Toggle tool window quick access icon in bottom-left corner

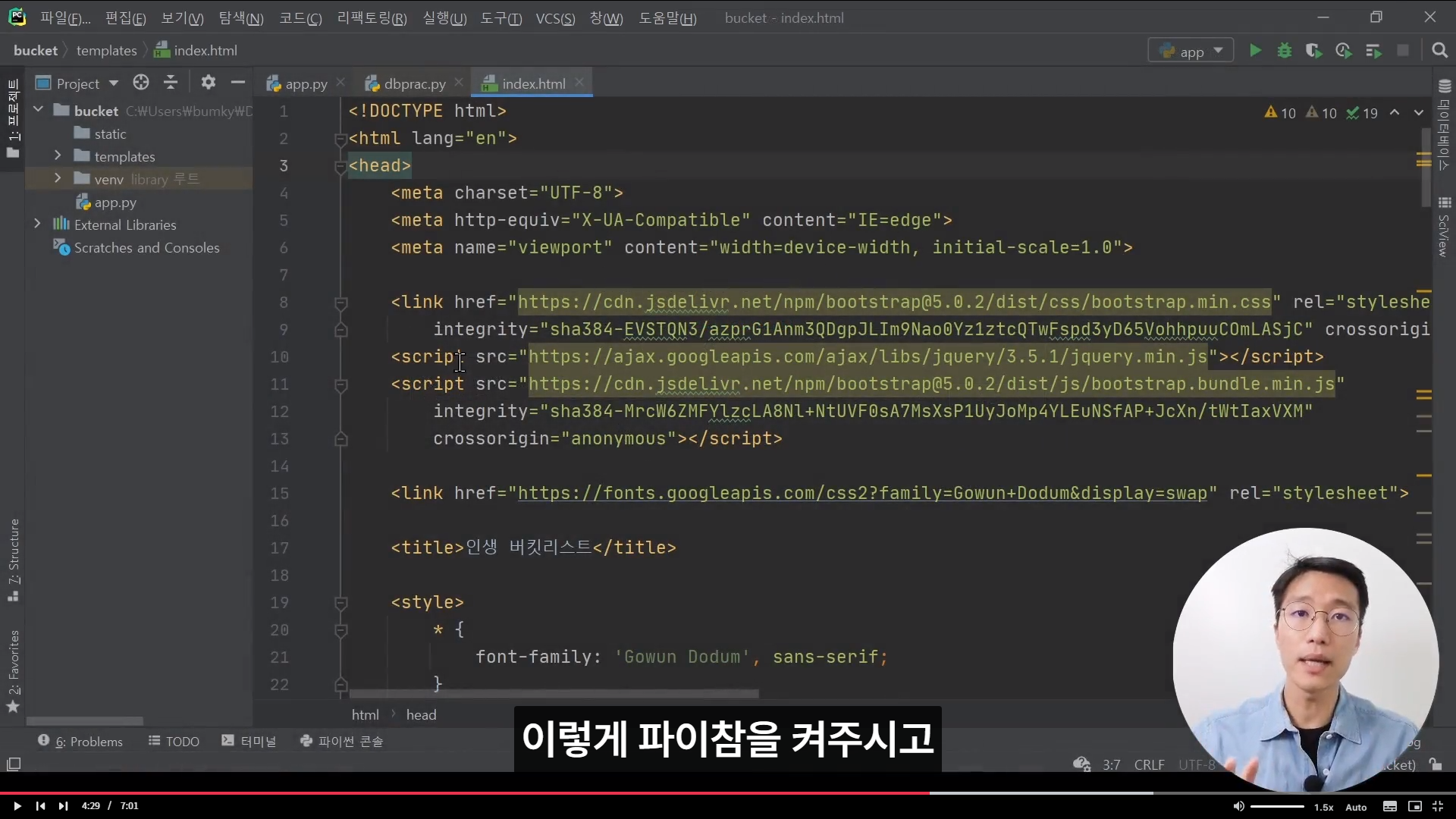pos(14,764)
